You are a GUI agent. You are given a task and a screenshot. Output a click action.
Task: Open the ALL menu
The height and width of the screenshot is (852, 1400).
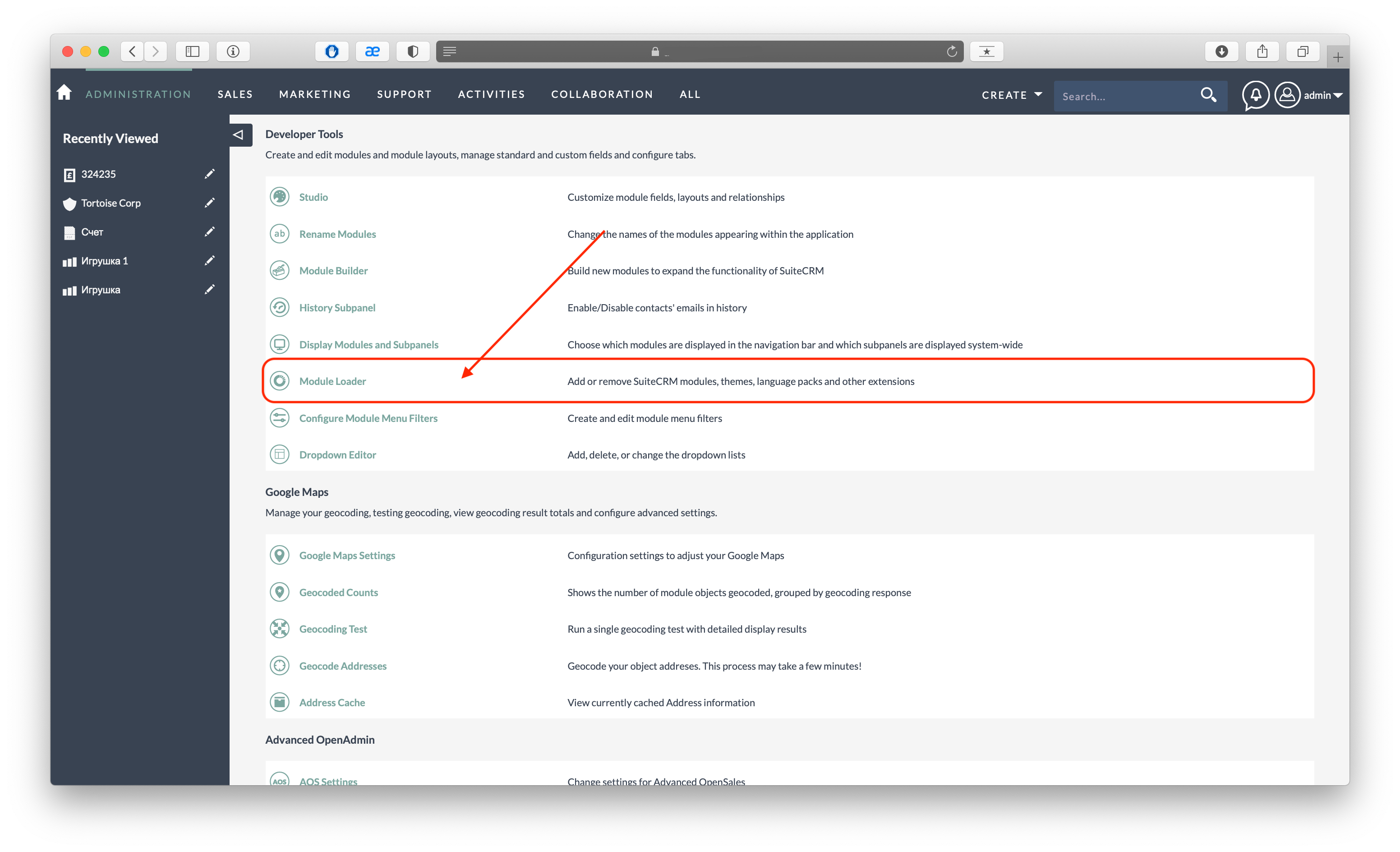coord(690,94)
